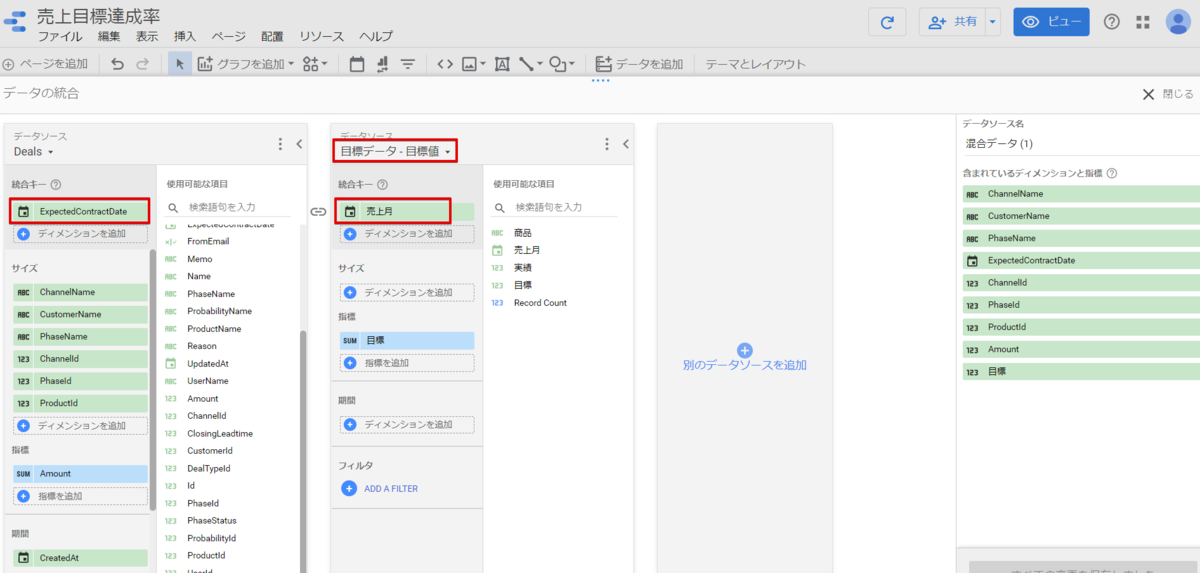Open the date range control icon
Viewport: 1200px width, 573px height.
(x=357, y=64)
